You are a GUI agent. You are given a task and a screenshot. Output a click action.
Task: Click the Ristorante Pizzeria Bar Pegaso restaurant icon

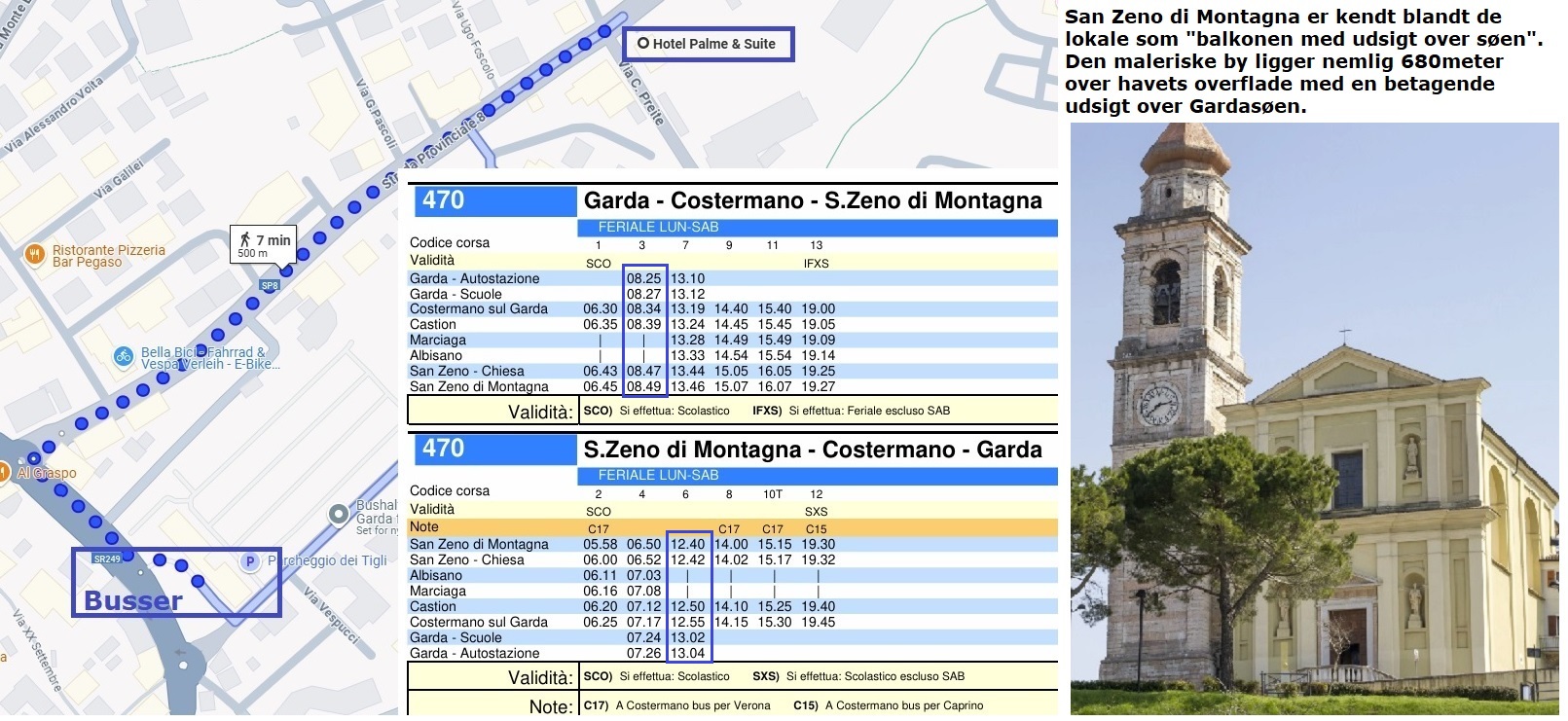[x=35, y=255]
